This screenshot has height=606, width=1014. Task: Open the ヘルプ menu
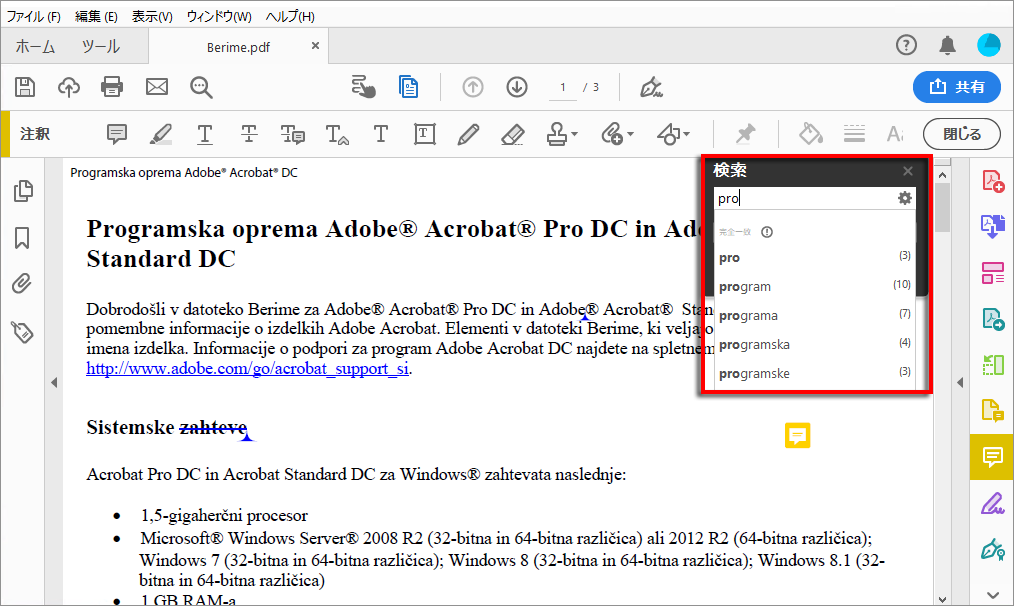point(290,16)
